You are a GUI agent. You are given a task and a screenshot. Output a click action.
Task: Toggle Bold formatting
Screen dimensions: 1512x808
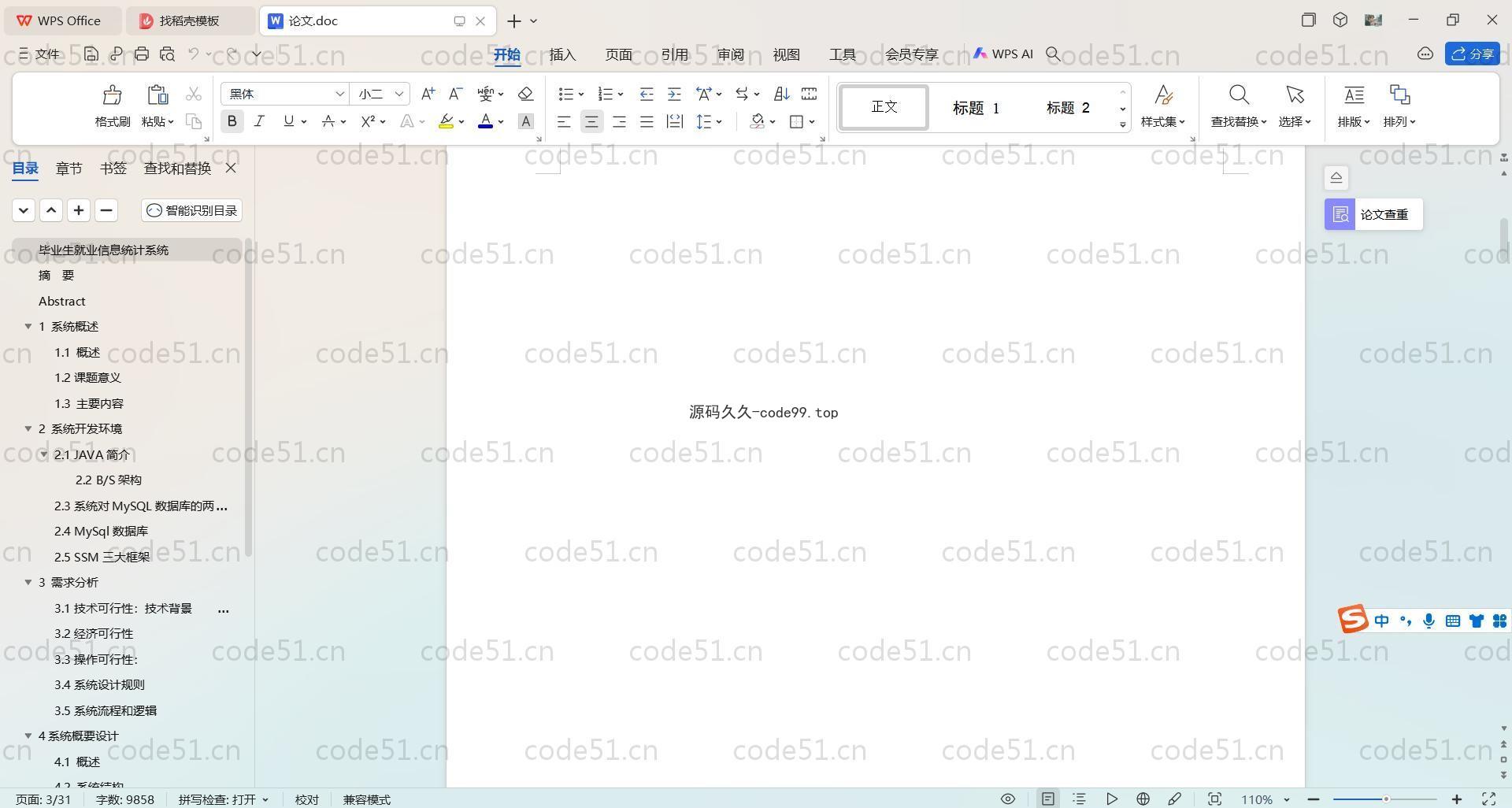pyautogui.click(x=232, y=121)
